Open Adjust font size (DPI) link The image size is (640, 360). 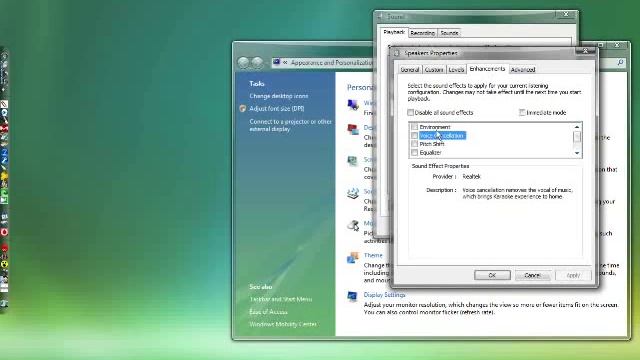[277, 109]
